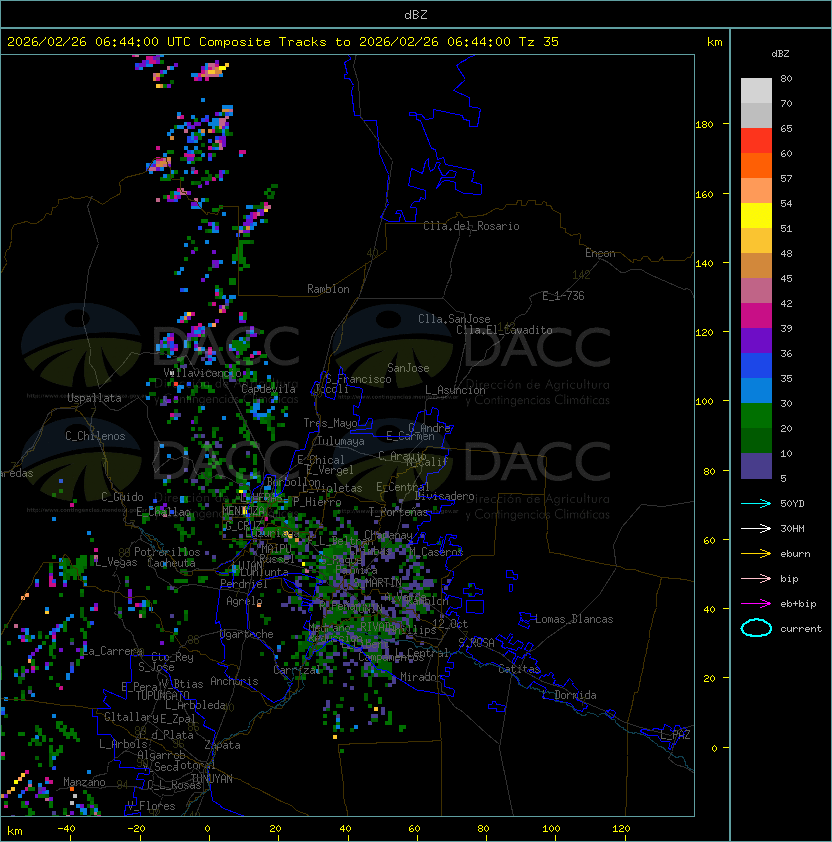The width and height of the screenshot is (832, 842).
Task: Click the 'Tres_Mayo' map label
Action: point(330,423)
